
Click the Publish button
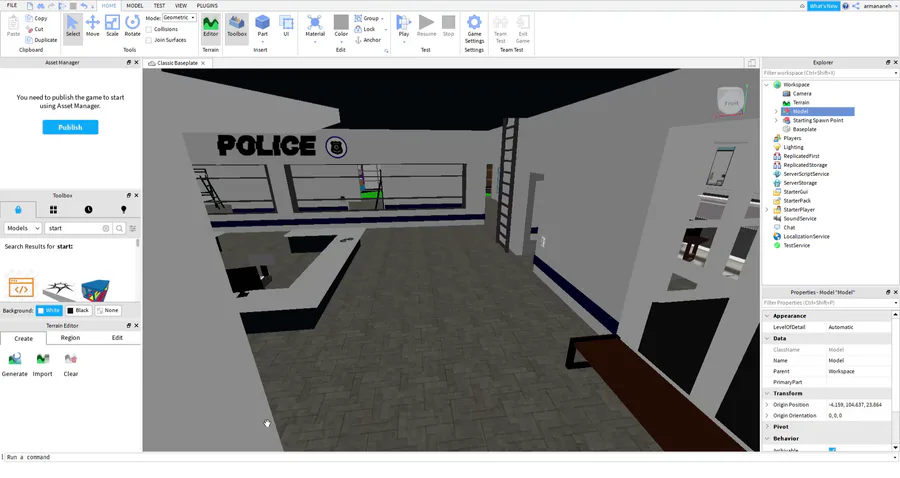coord(70,127)
